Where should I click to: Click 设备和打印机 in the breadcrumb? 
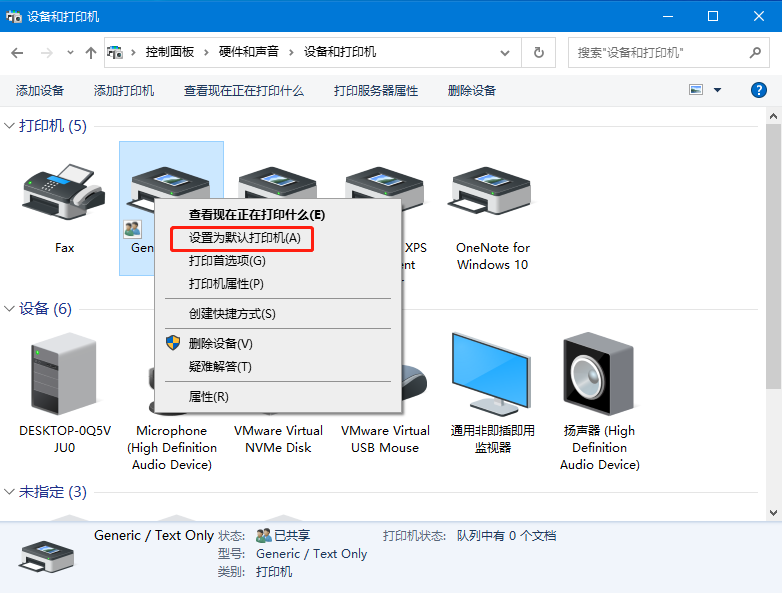(340, 52)
